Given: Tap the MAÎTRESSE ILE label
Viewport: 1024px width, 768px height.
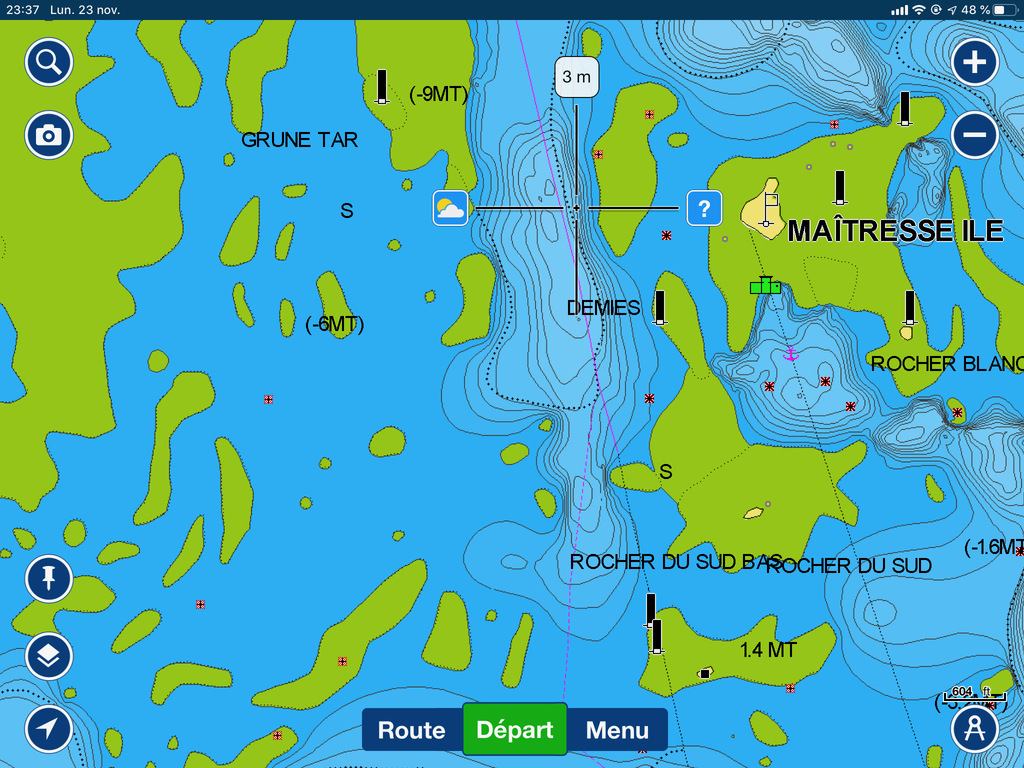Looking at the screenshot, I should (x=895, y=231).
